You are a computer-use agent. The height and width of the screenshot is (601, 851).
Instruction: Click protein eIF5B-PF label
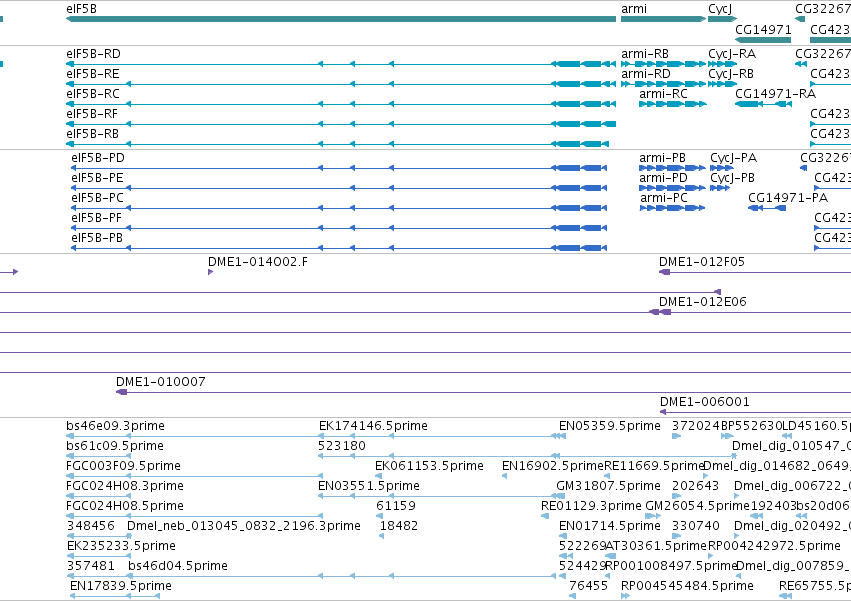(x=97, y=218)
